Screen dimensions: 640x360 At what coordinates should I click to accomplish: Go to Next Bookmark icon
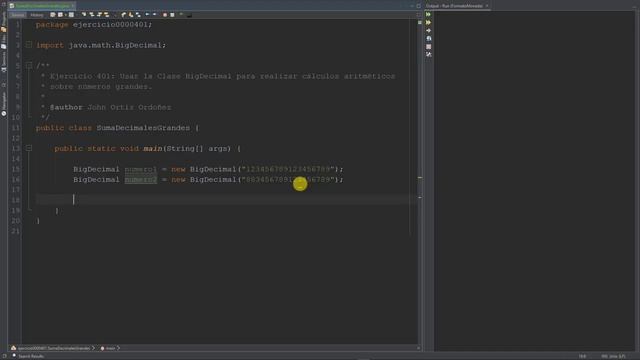(131, 15)
